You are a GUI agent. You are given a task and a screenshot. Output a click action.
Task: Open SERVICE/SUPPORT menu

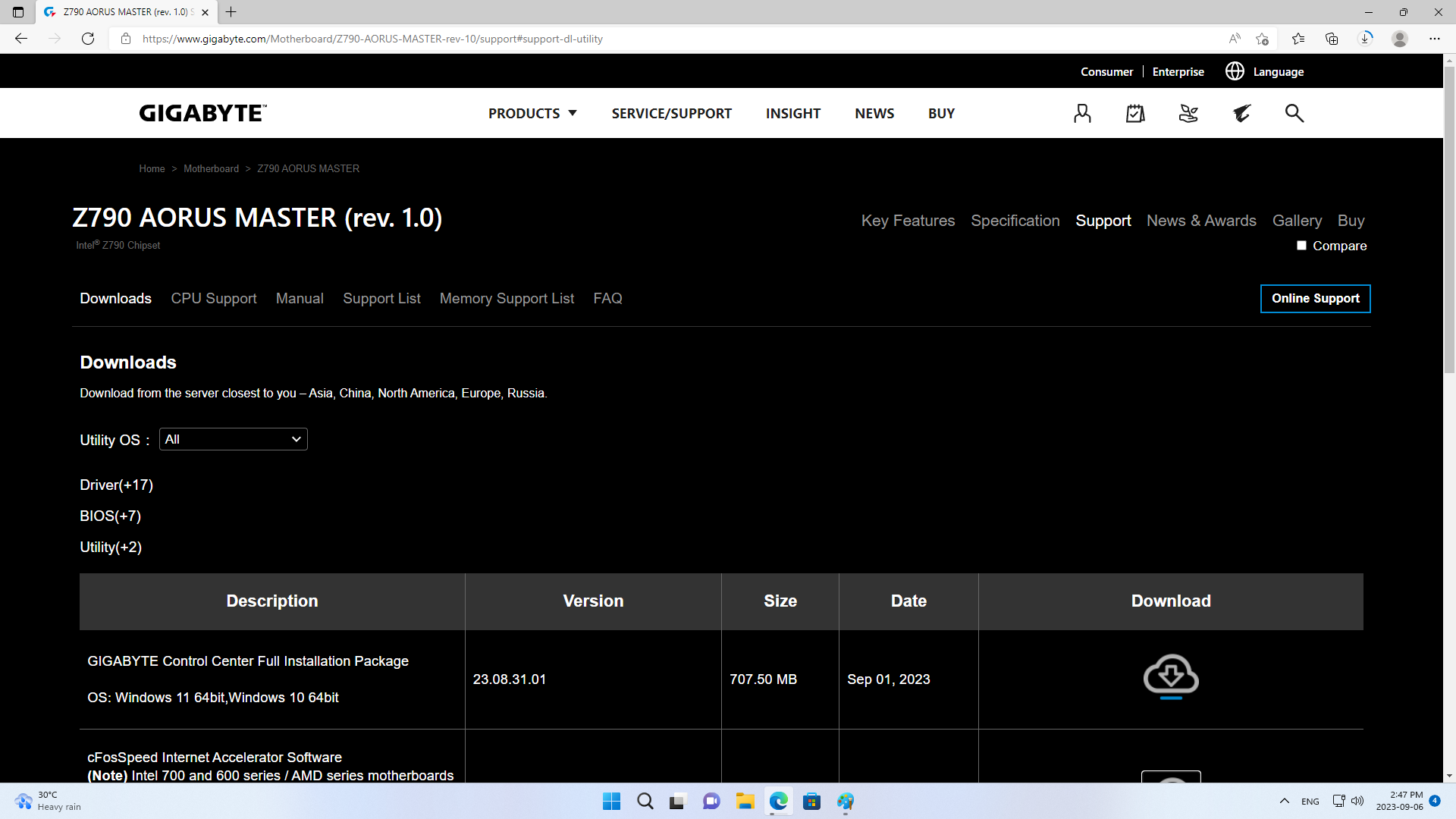pos(672,113)
